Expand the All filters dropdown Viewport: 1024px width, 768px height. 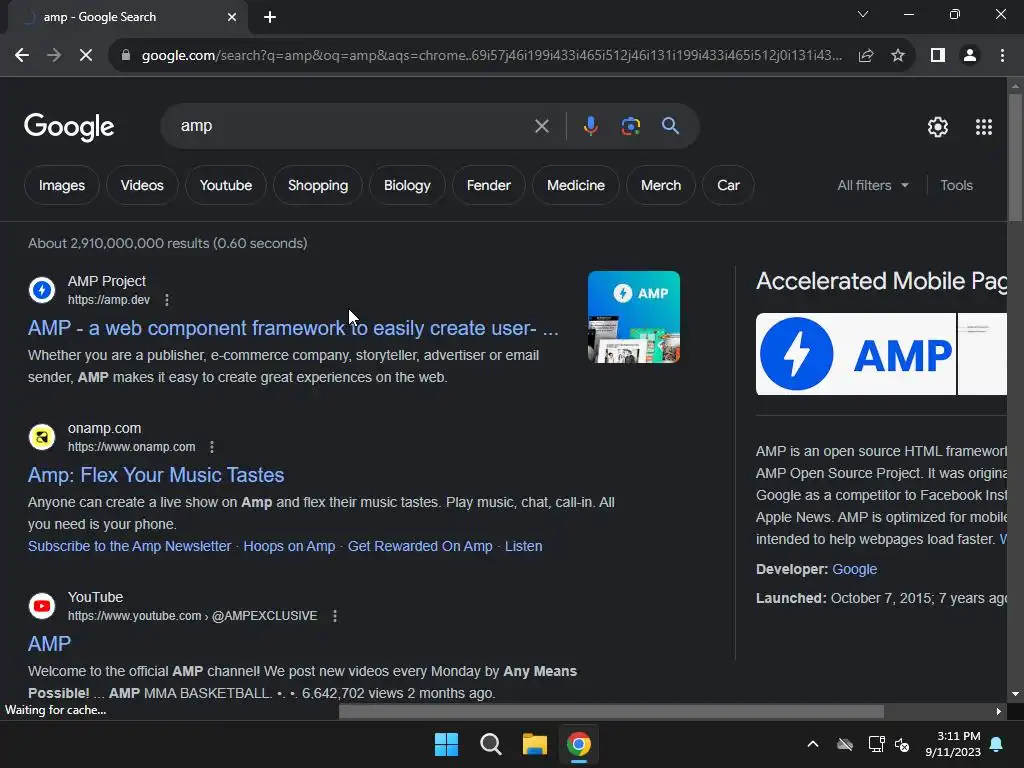872,185
